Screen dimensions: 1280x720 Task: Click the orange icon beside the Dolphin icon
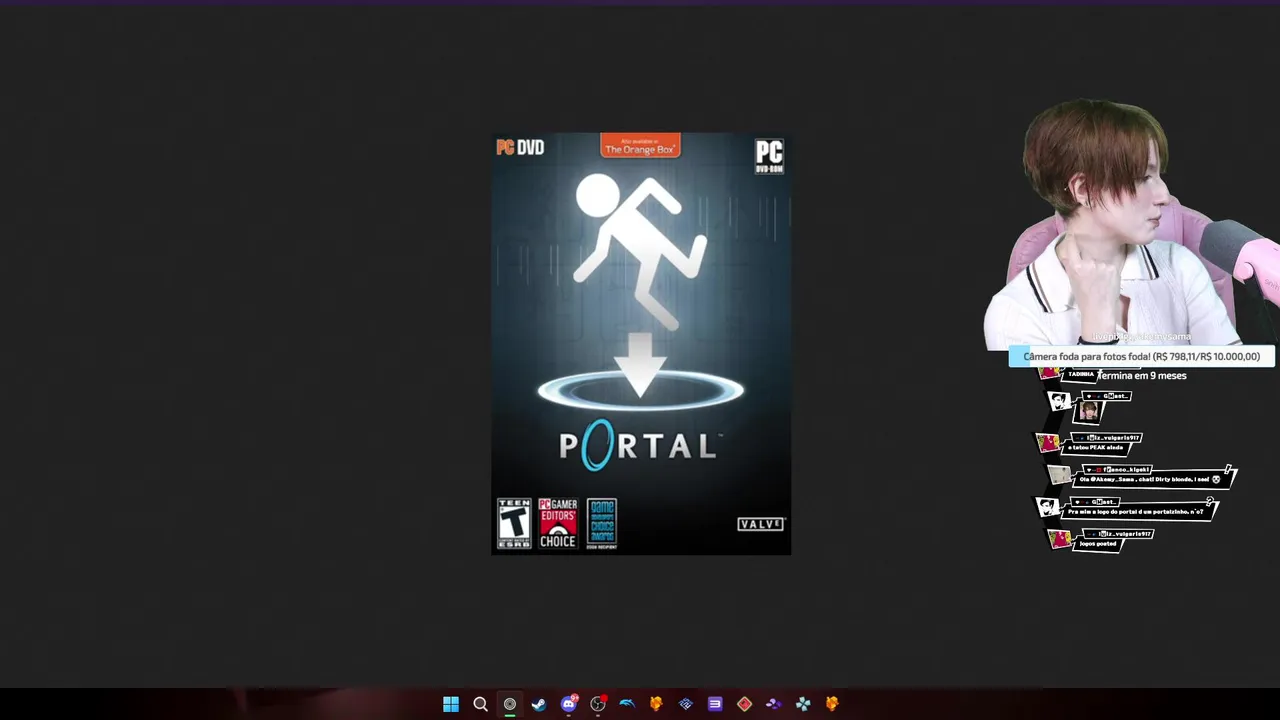pos(656,704)
